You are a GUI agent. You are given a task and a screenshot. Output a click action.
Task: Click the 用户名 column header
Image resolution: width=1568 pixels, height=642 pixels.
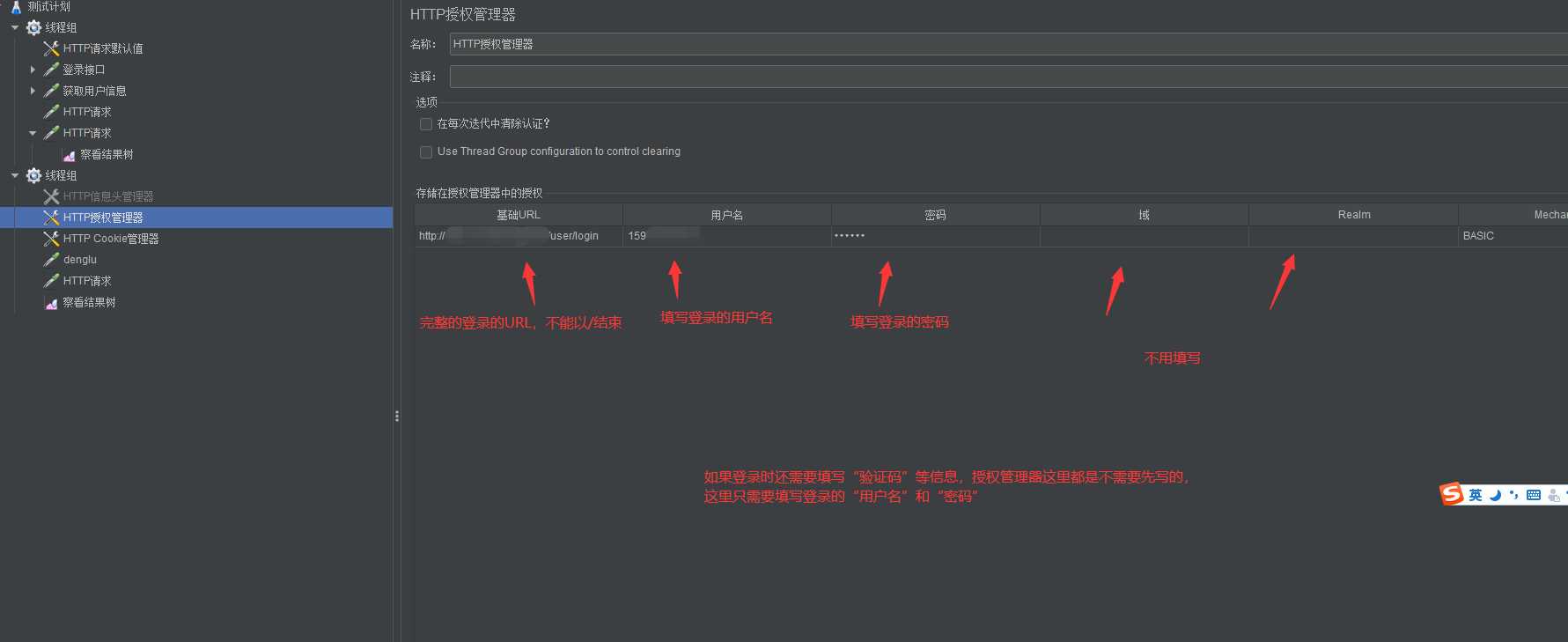tap(727, 215)
